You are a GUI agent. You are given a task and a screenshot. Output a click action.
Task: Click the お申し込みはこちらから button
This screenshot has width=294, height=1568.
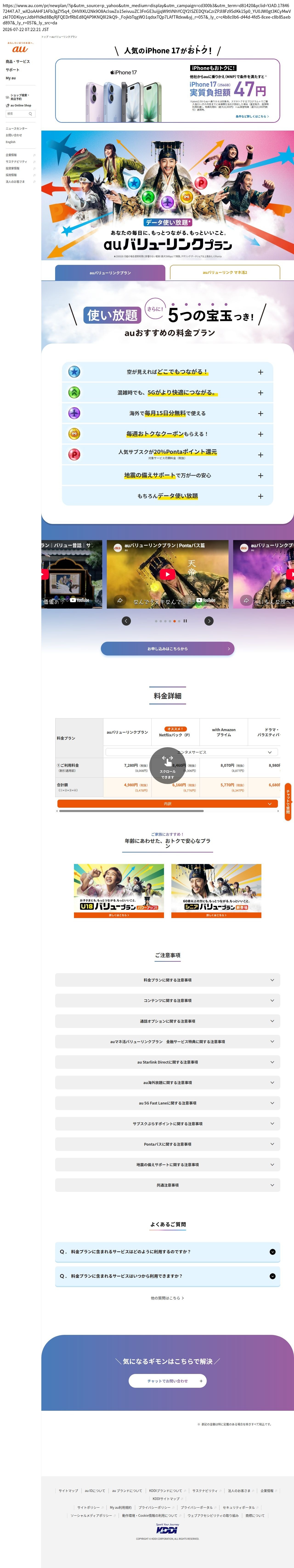click(167, 649)
